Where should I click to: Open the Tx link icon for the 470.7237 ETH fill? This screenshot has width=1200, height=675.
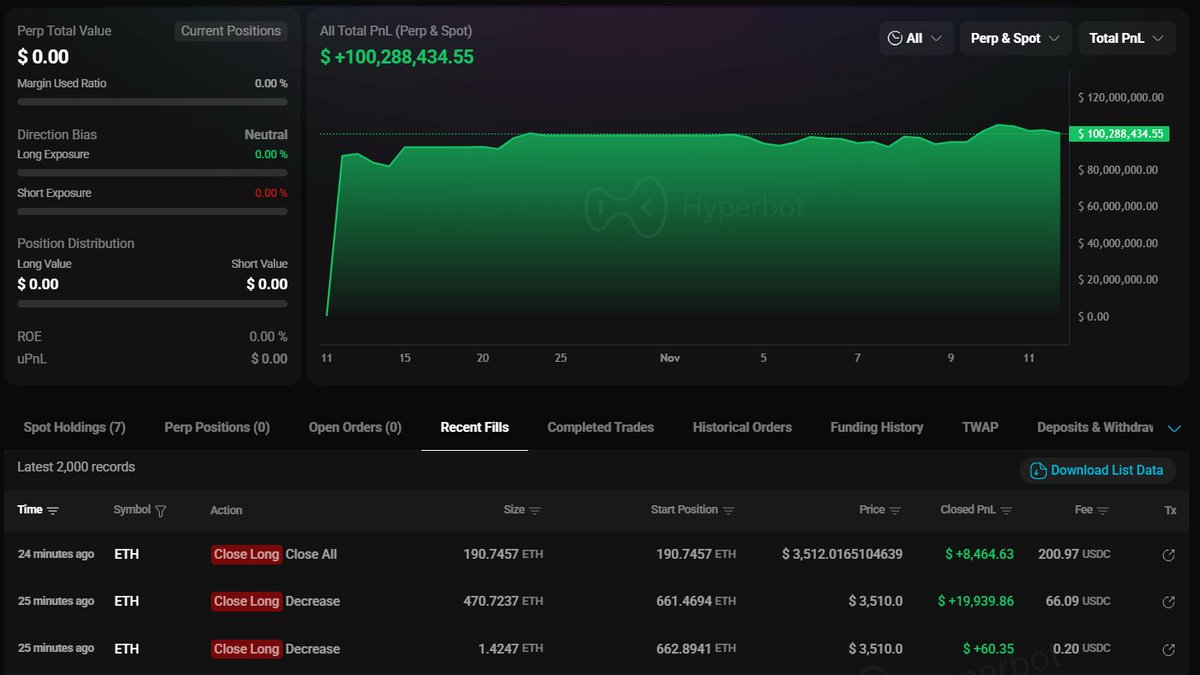coord(1168,601)
